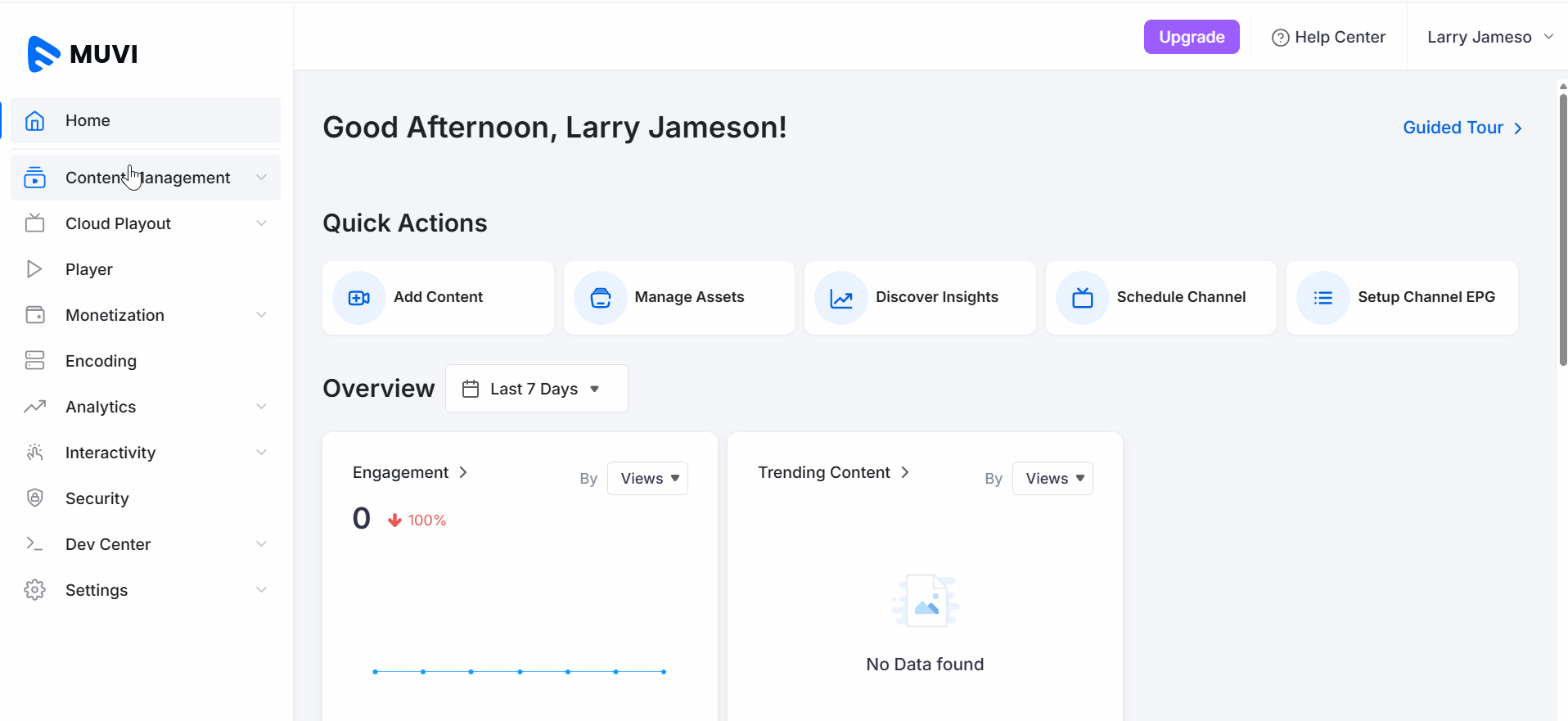Viewport: 1568px width, 721px height.
Task: Click the Security shield icon in sidebar
Action: 34,498
